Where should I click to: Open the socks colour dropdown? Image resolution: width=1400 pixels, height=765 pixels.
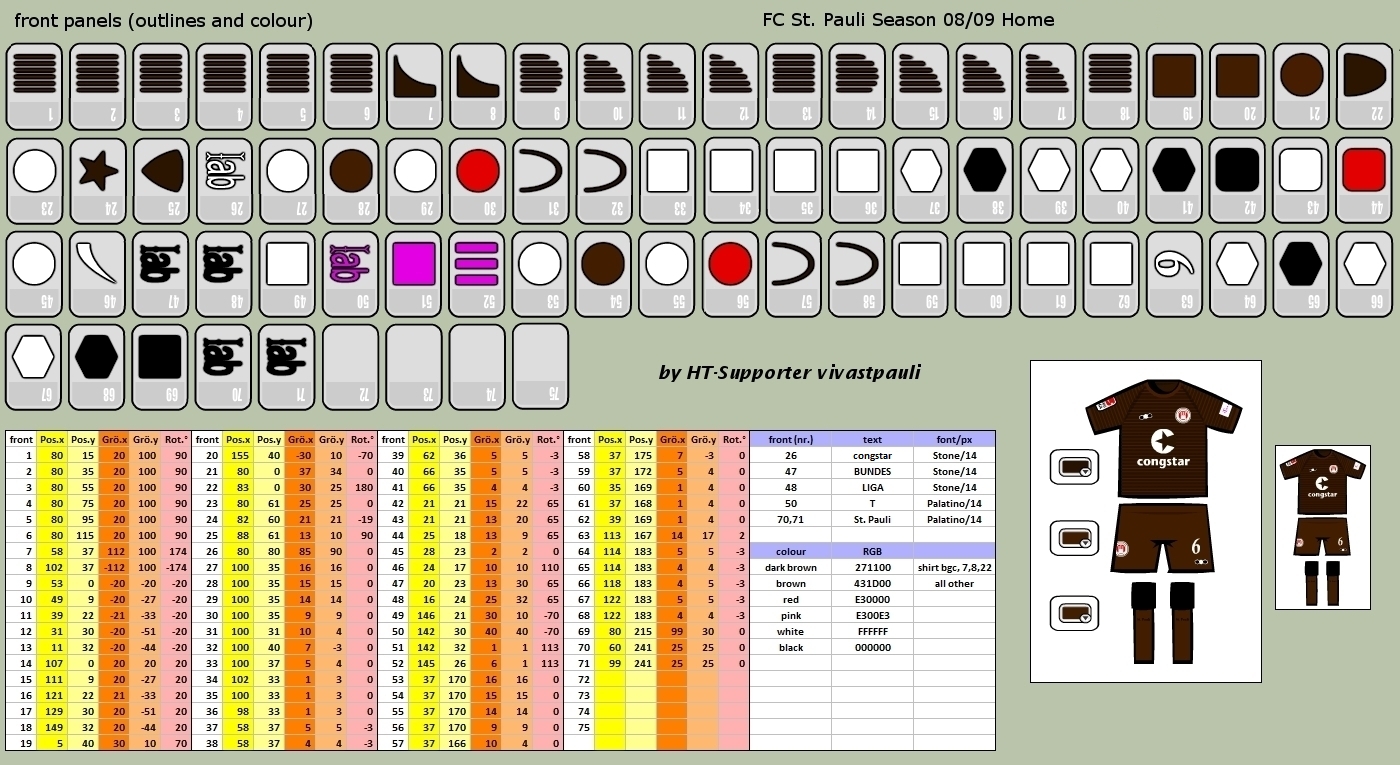(x=1075, y=613)
